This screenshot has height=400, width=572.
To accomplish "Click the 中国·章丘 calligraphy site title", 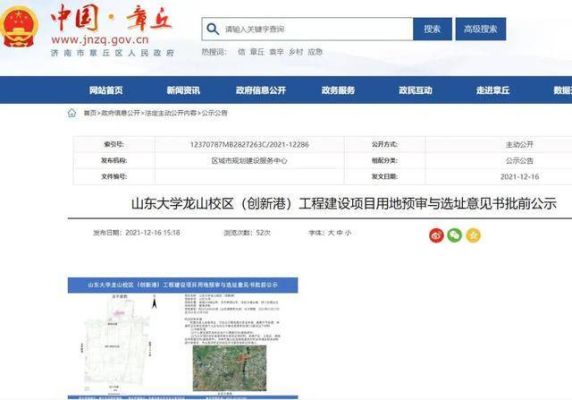I will [x=111, y=18].
